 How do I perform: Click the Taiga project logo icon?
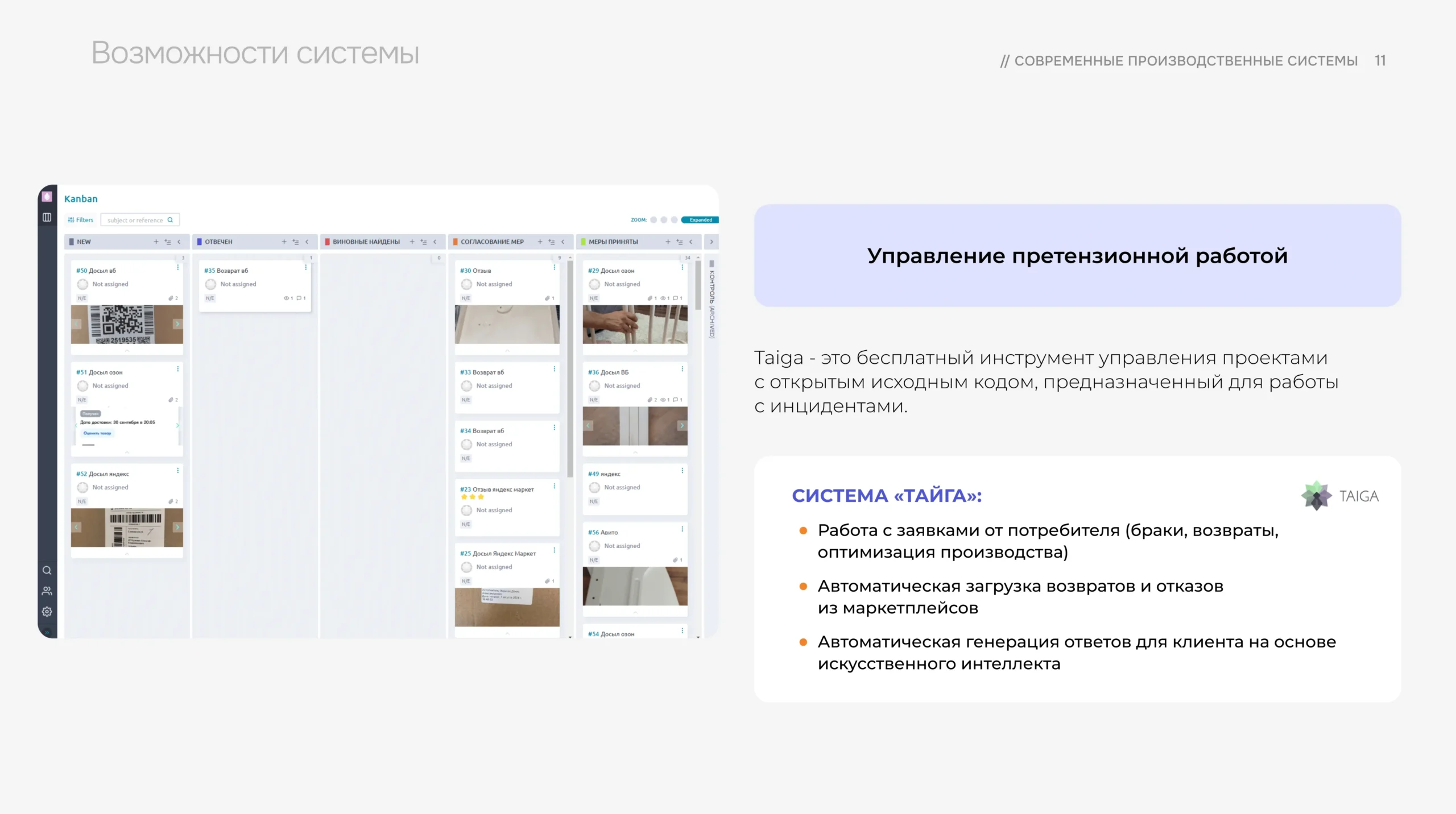click(47, 197)
